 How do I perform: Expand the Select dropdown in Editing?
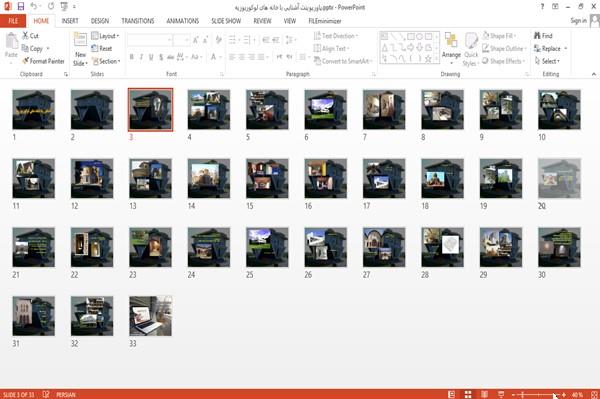pos(547,61)
